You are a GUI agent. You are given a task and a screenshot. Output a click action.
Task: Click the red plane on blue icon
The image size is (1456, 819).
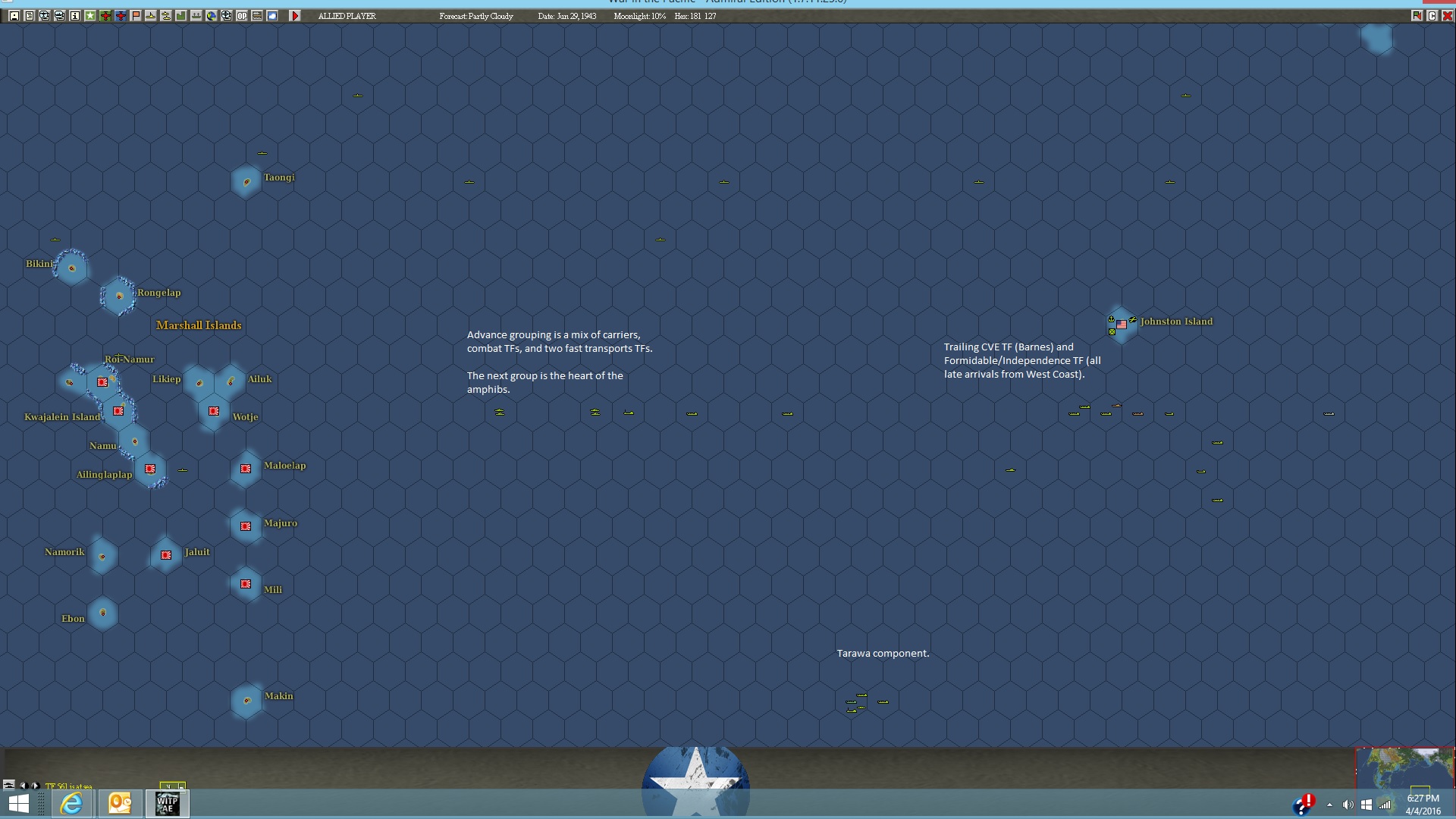pyautogui.click(x=121, y=16)
